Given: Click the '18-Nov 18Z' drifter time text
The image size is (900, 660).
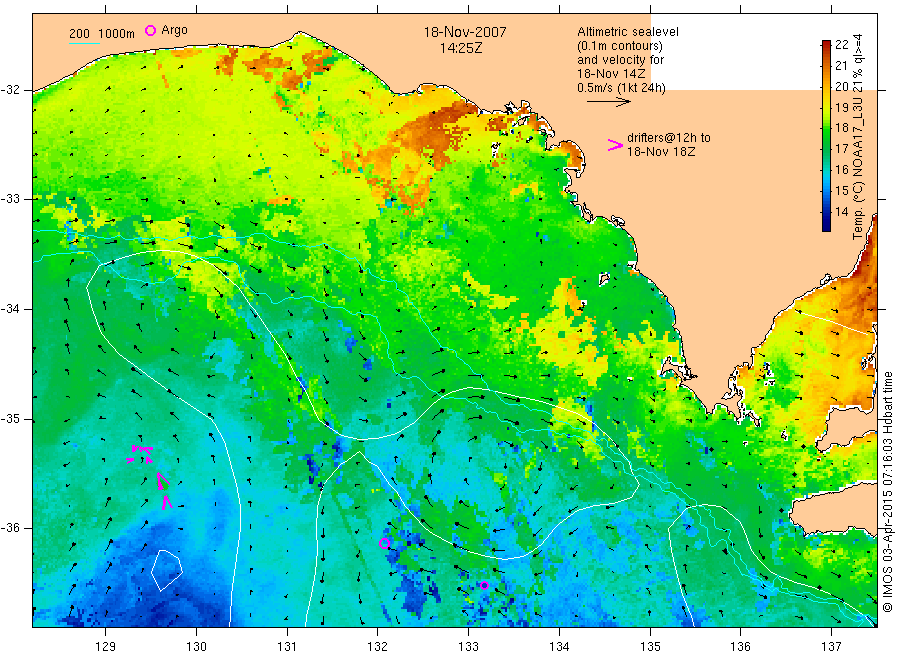Looking at the screenshot, I should [661, 152].
